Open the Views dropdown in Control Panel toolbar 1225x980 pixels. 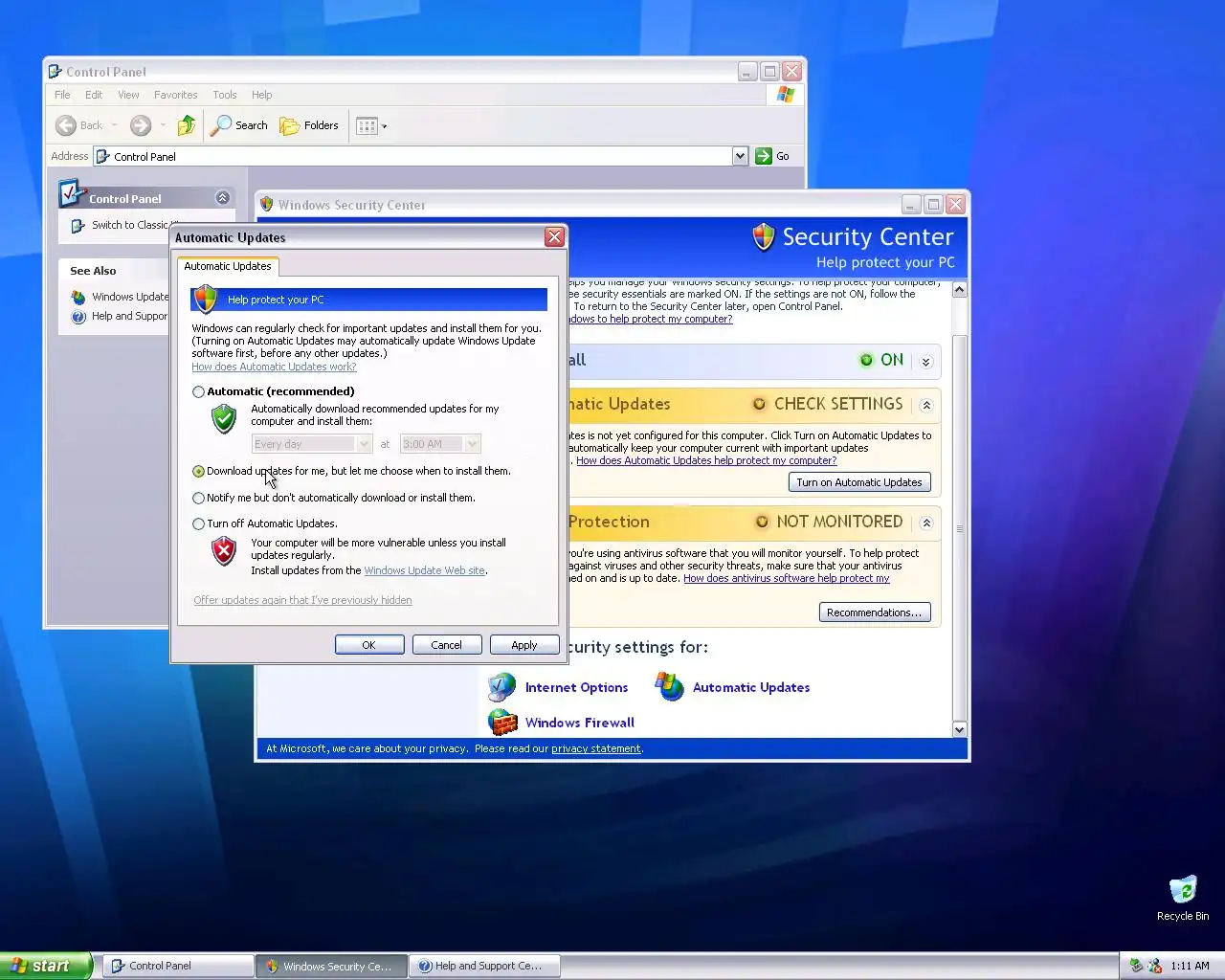(371, 125)
